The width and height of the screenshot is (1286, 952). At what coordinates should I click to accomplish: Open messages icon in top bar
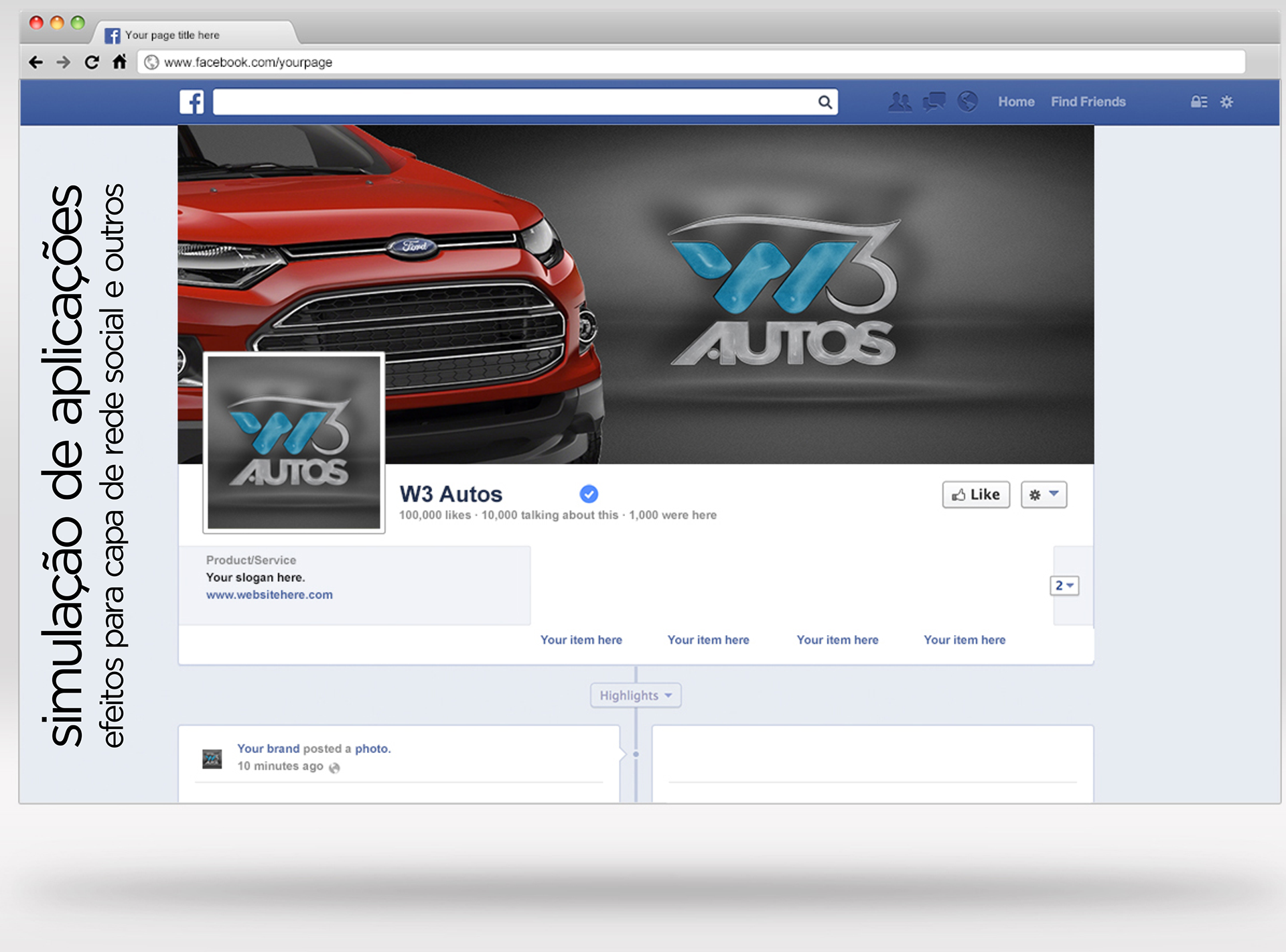point(934,102)
